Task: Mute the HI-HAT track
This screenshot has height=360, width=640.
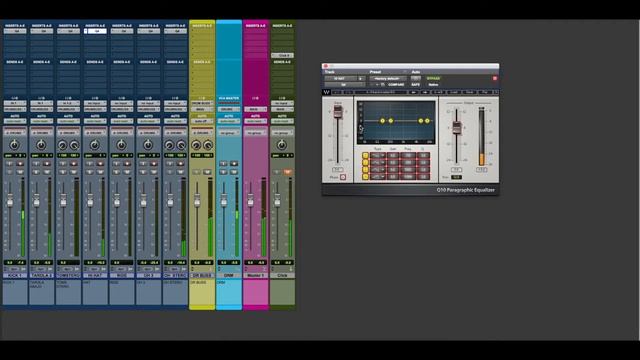Action: [100, 172]
